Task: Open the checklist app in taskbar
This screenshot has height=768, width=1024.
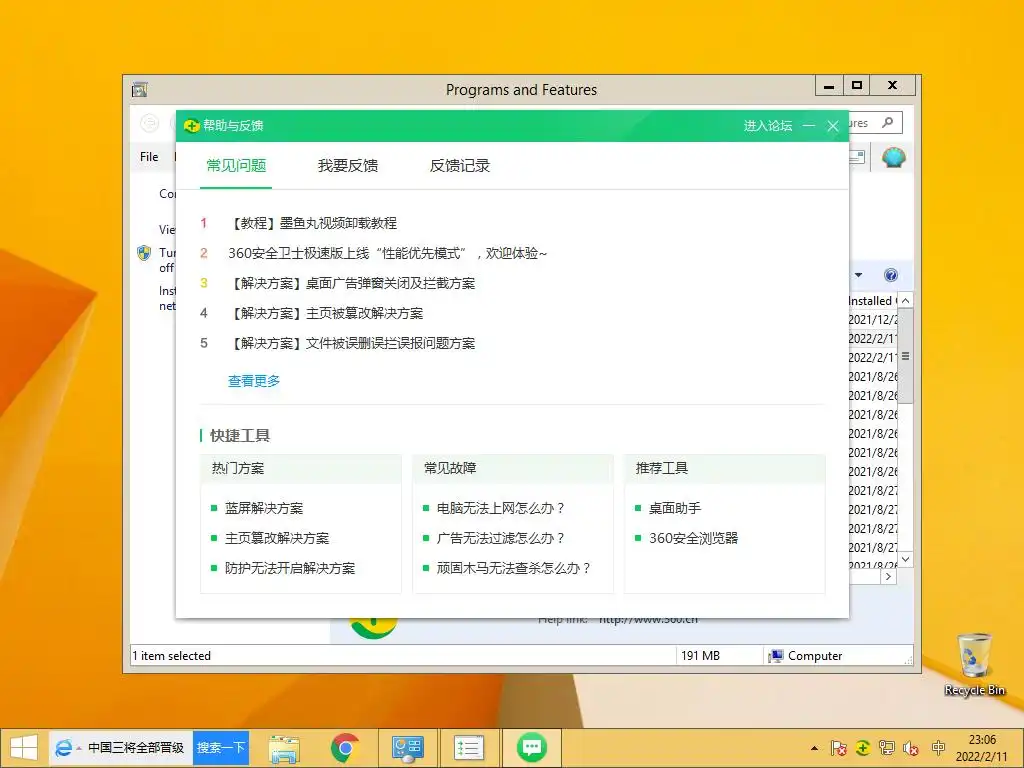Action: [469, 748]
